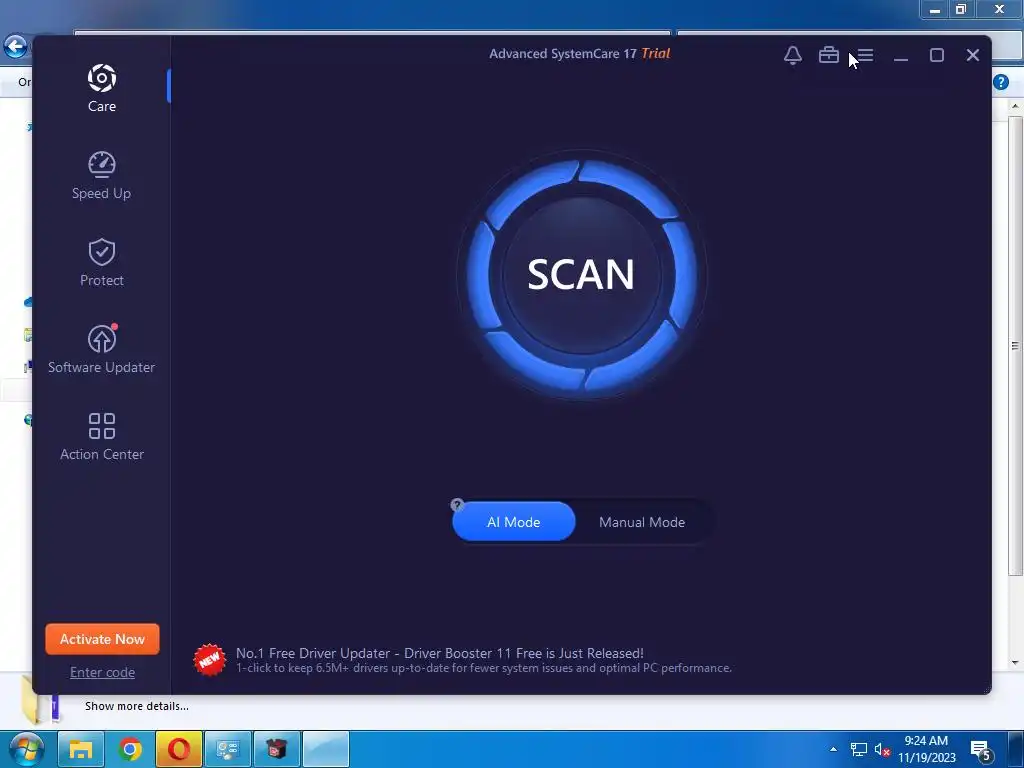Click back arrow in the background window

click(x=15, y=46)
